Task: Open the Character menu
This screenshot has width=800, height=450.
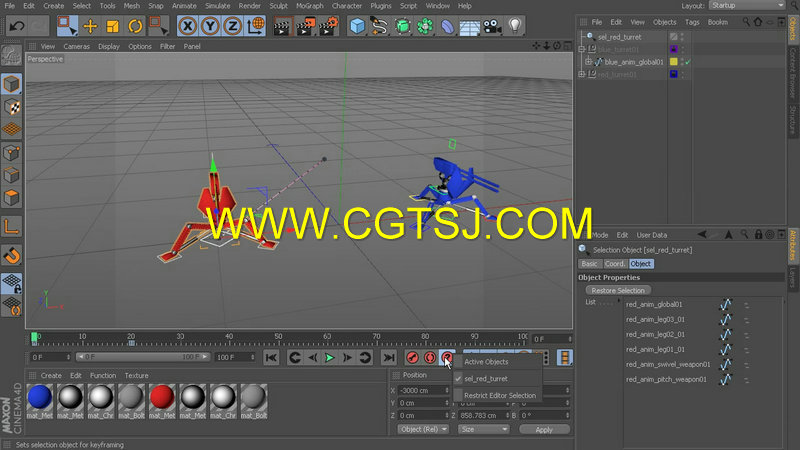Action: [346, 6]
